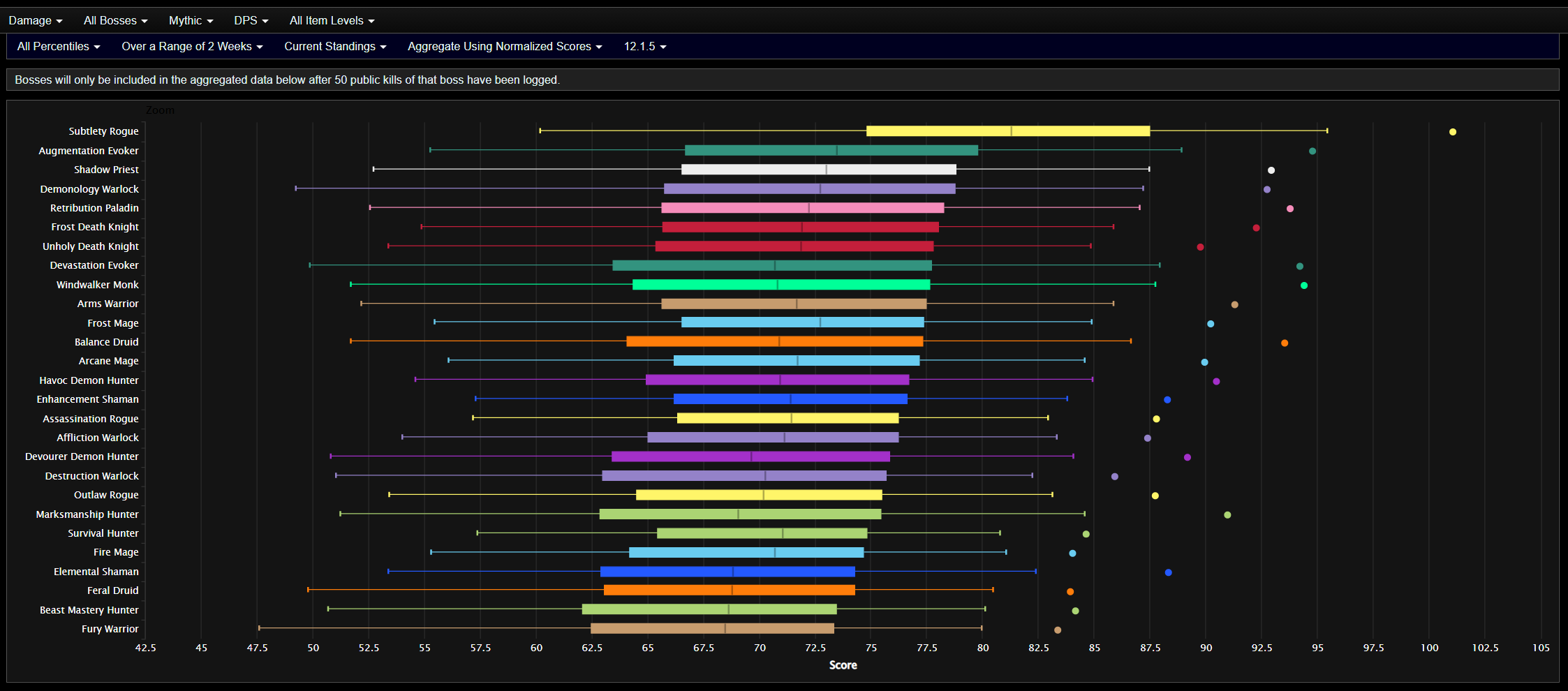
Task: Open Over a Range of 2 Weeks menu
Action: pyautogui.click(x=192, y=47)
